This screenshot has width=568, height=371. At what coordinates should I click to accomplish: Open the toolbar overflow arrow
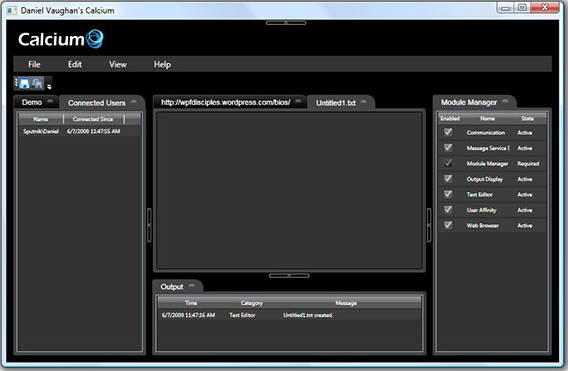50,86
